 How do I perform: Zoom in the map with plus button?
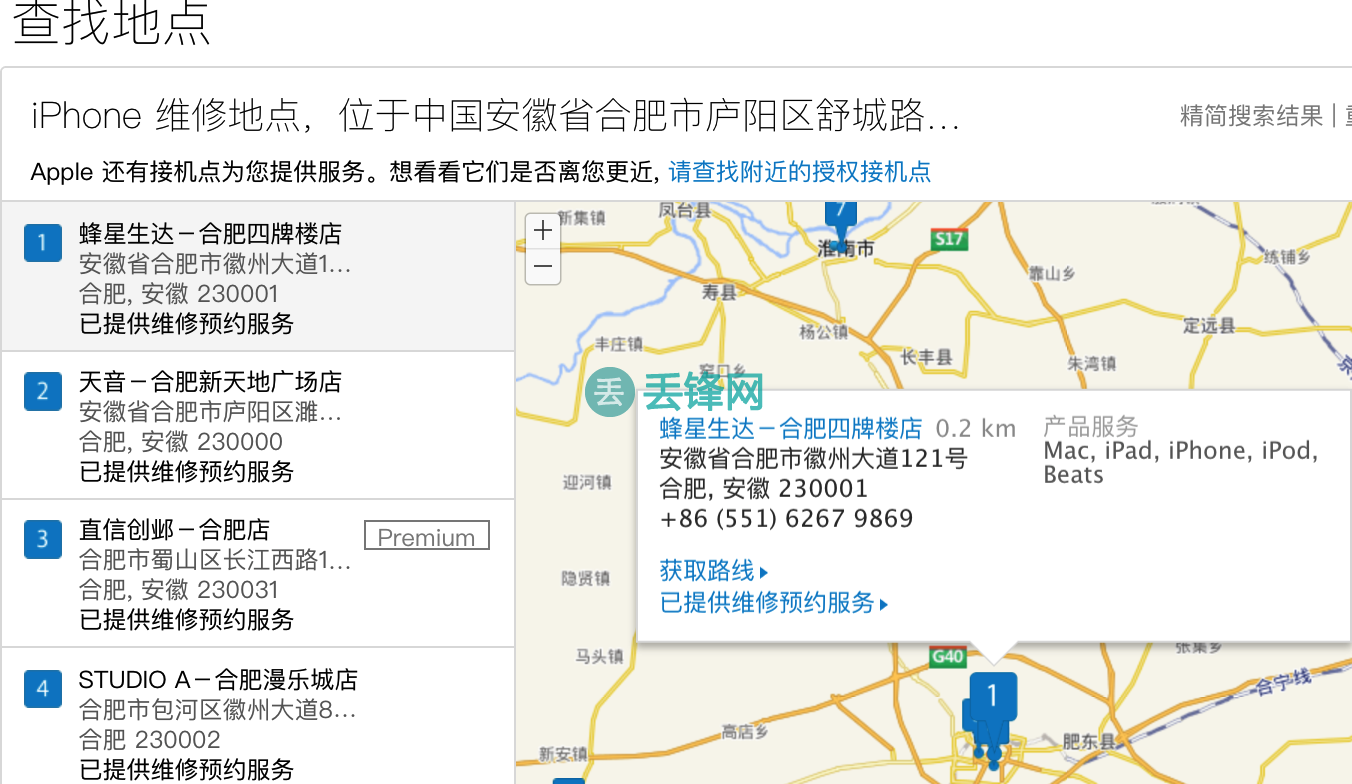click(x=543, y=231)
